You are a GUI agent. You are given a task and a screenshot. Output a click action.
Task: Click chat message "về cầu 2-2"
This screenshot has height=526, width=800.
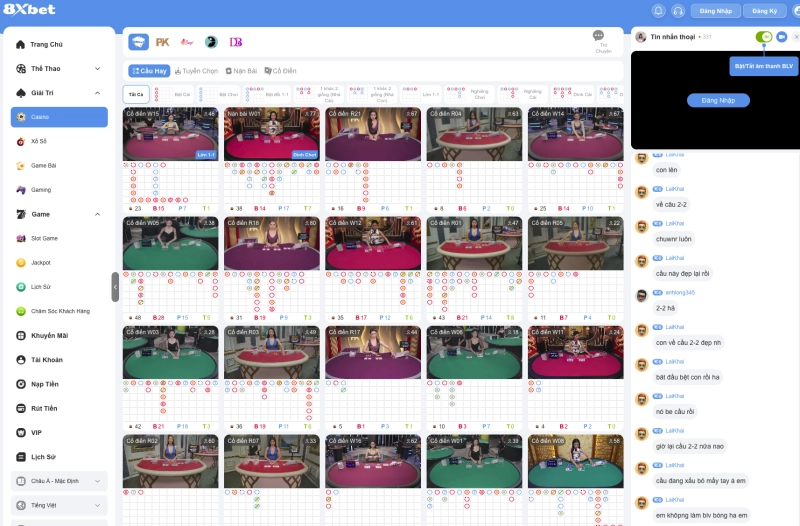[671, 205]
